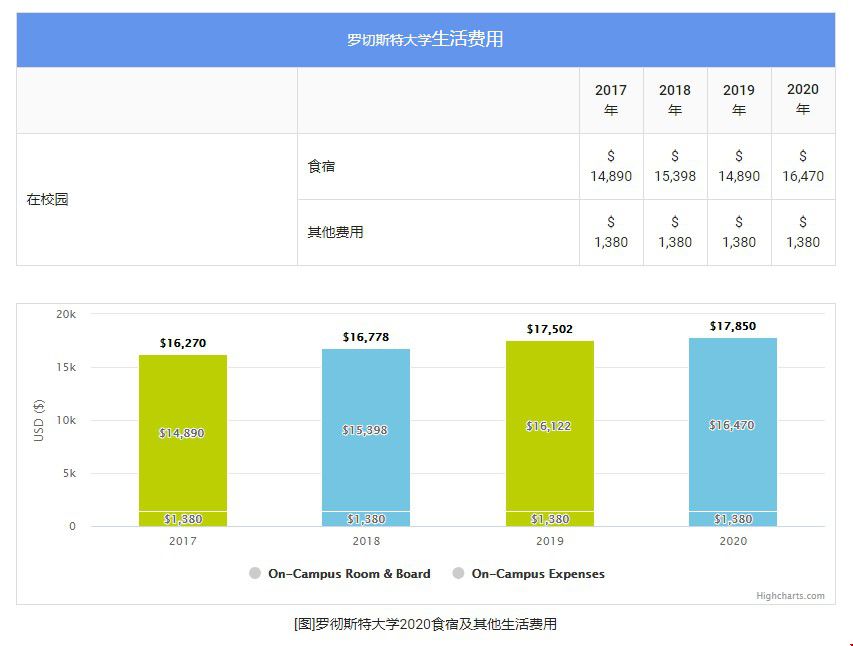Screen dimensions: 853x646
Task: Select the $1,380 label in the 2020 bar
Action: 733,519
